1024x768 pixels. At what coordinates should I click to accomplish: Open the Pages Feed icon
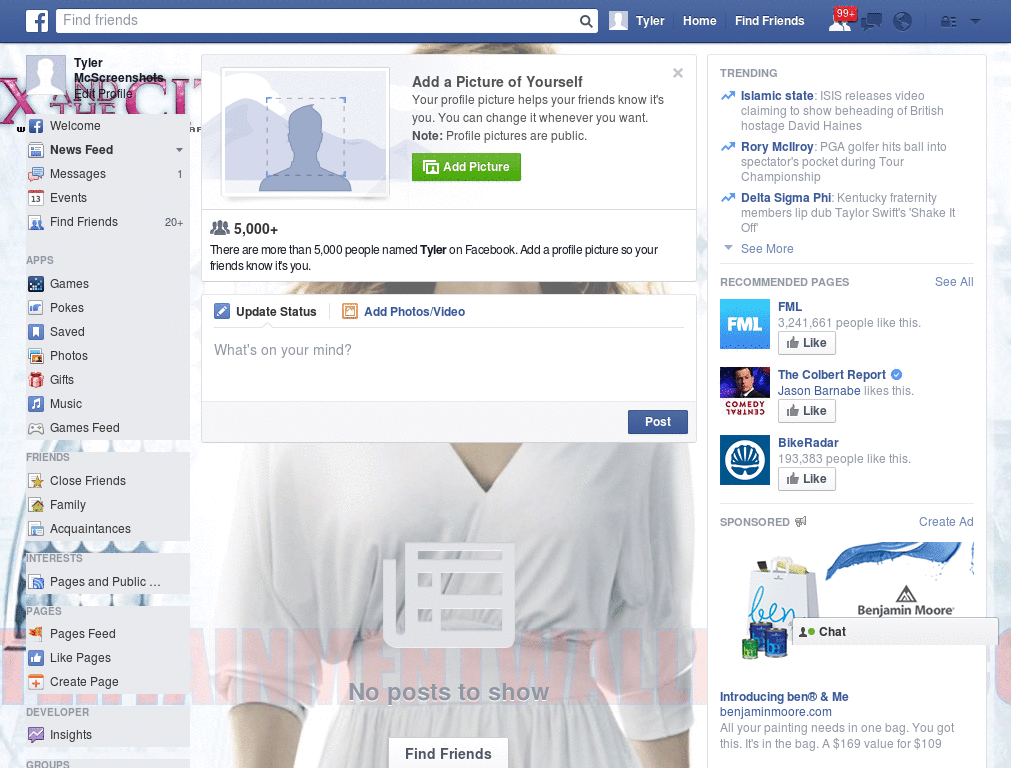tap(36, 633)
